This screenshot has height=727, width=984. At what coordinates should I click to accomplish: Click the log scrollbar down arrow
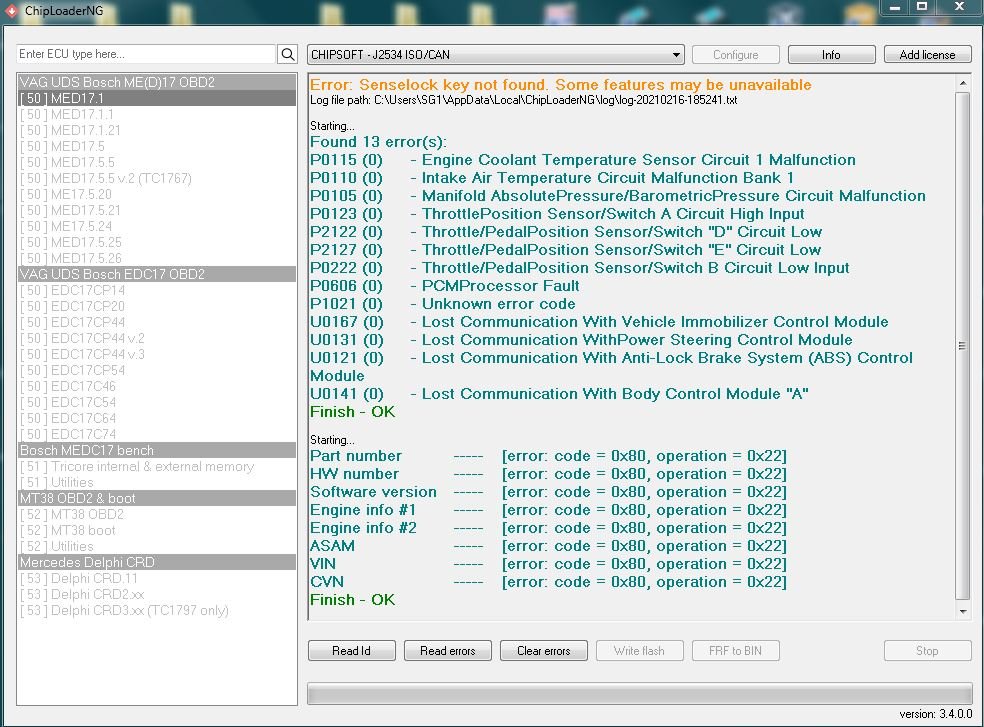(964, 611)
